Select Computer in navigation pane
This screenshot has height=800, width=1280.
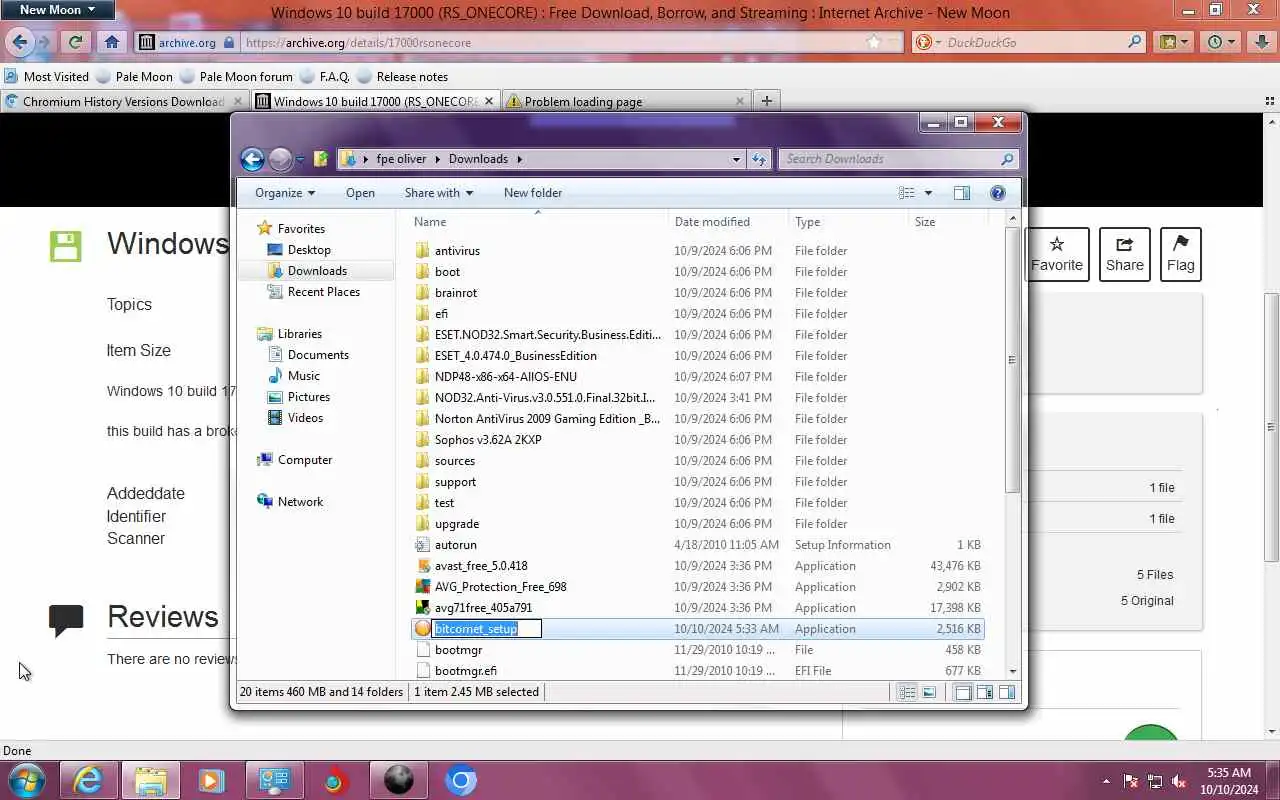tap(305, 460)
